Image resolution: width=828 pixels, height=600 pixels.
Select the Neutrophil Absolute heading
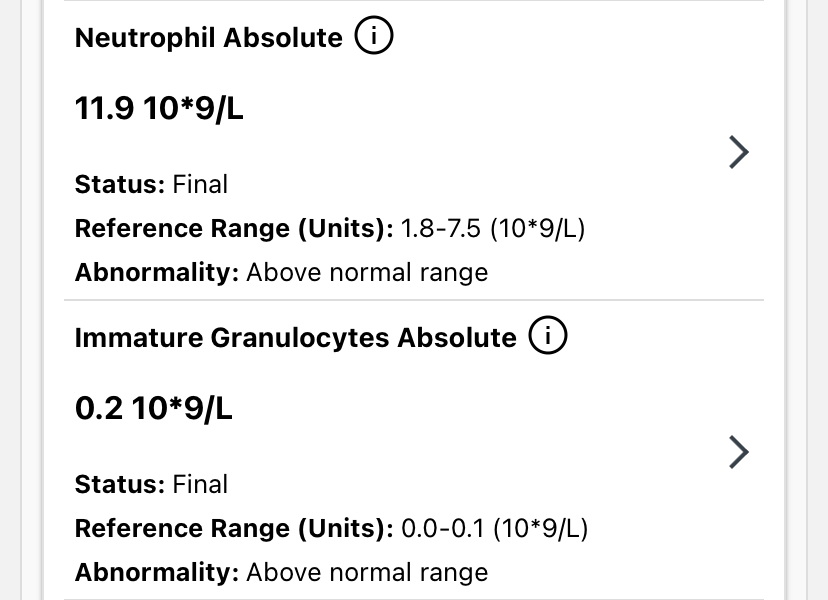pos(209,38)
